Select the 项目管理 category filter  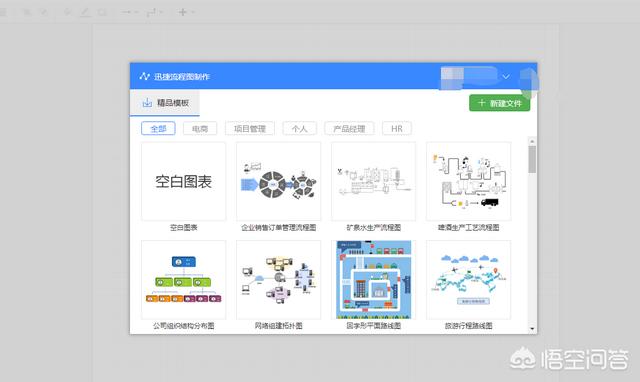click(x=250, y=129)
